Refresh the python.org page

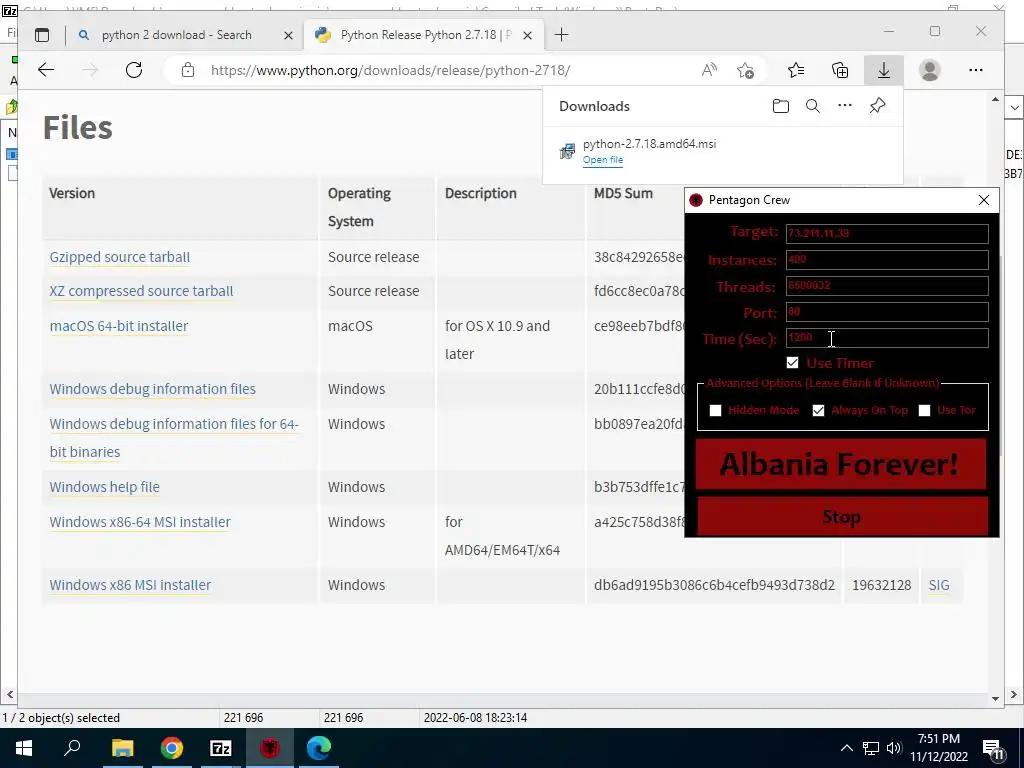pos(134,70)
